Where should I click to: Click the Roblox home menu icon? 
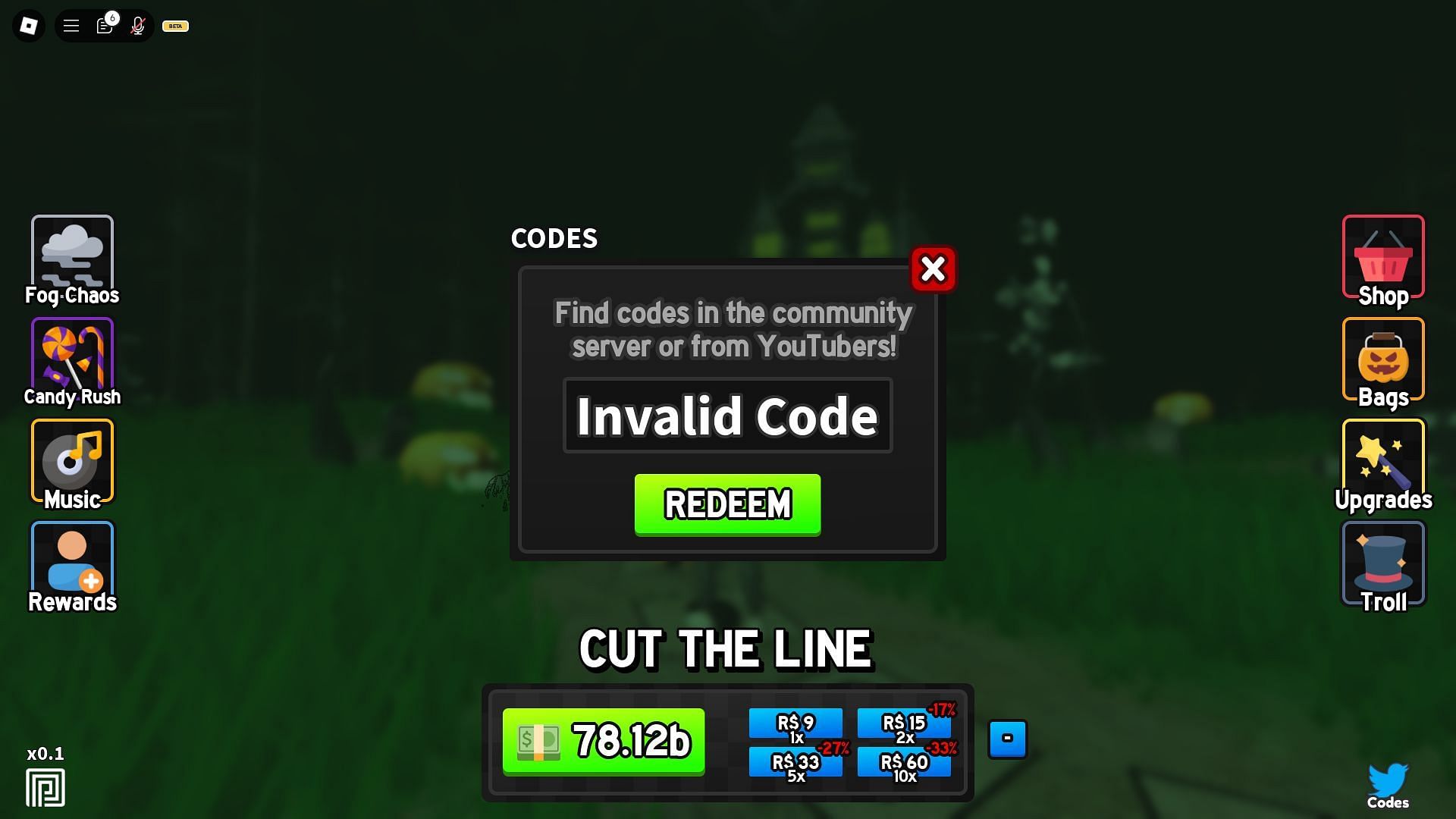click(29, 26)
